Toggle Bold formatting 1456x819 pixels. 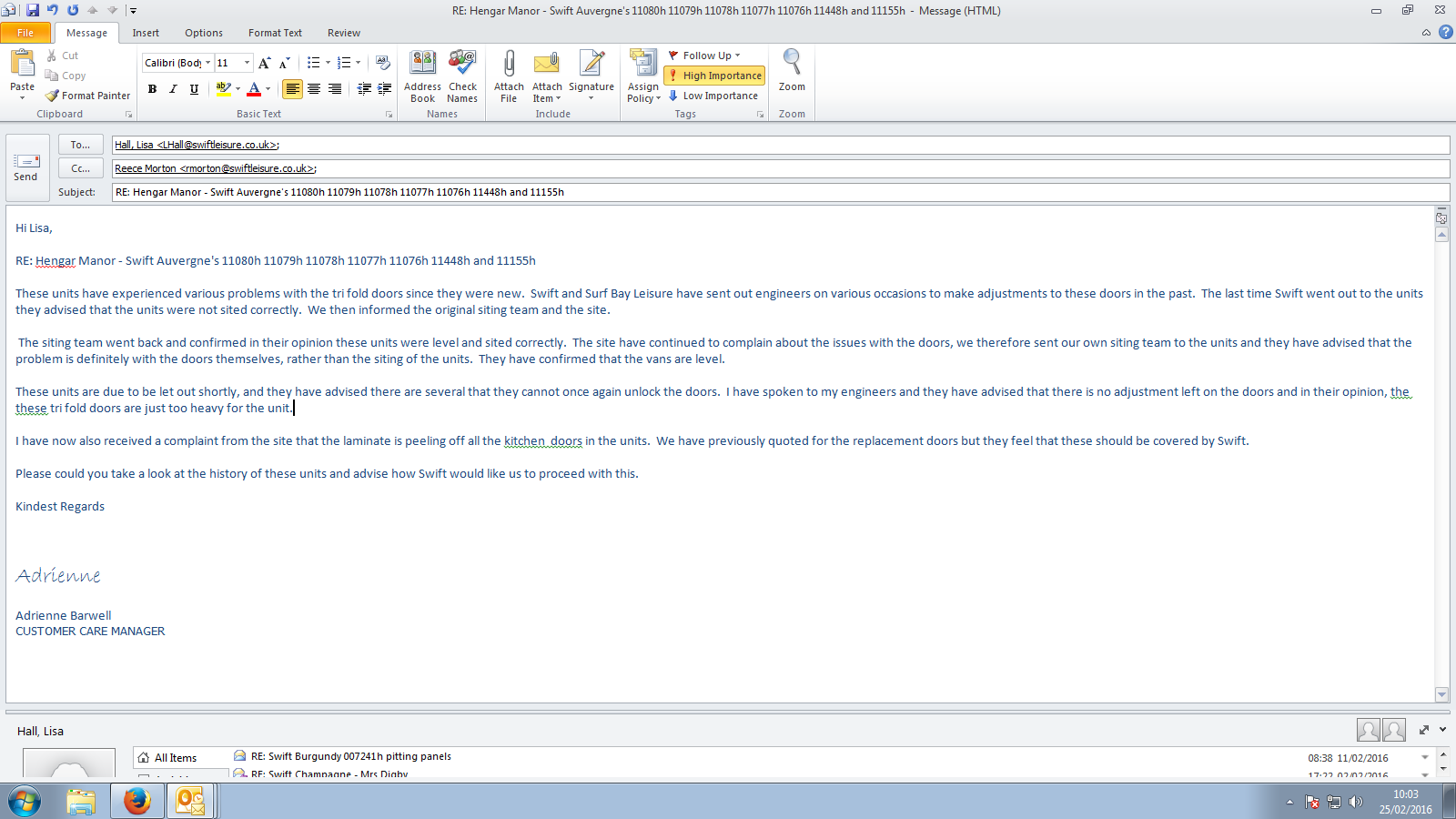click(x=152, y=88)
